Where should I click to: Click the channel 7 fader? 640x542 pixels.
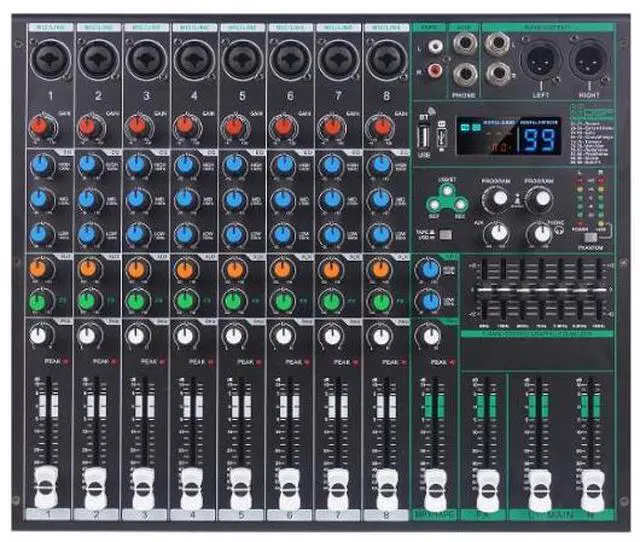pos(338,487)
